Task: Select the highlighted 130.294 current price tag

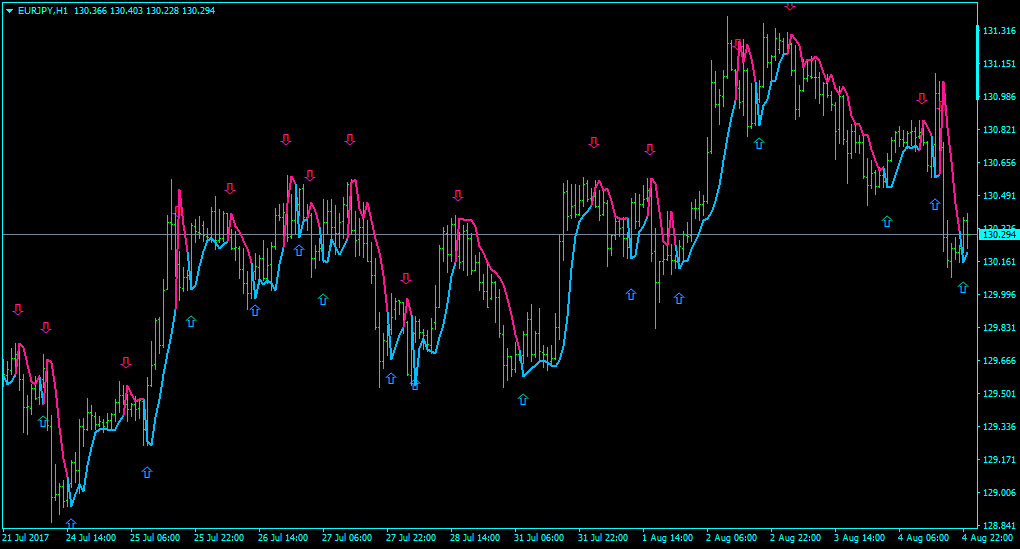Action: pos(999,235)
